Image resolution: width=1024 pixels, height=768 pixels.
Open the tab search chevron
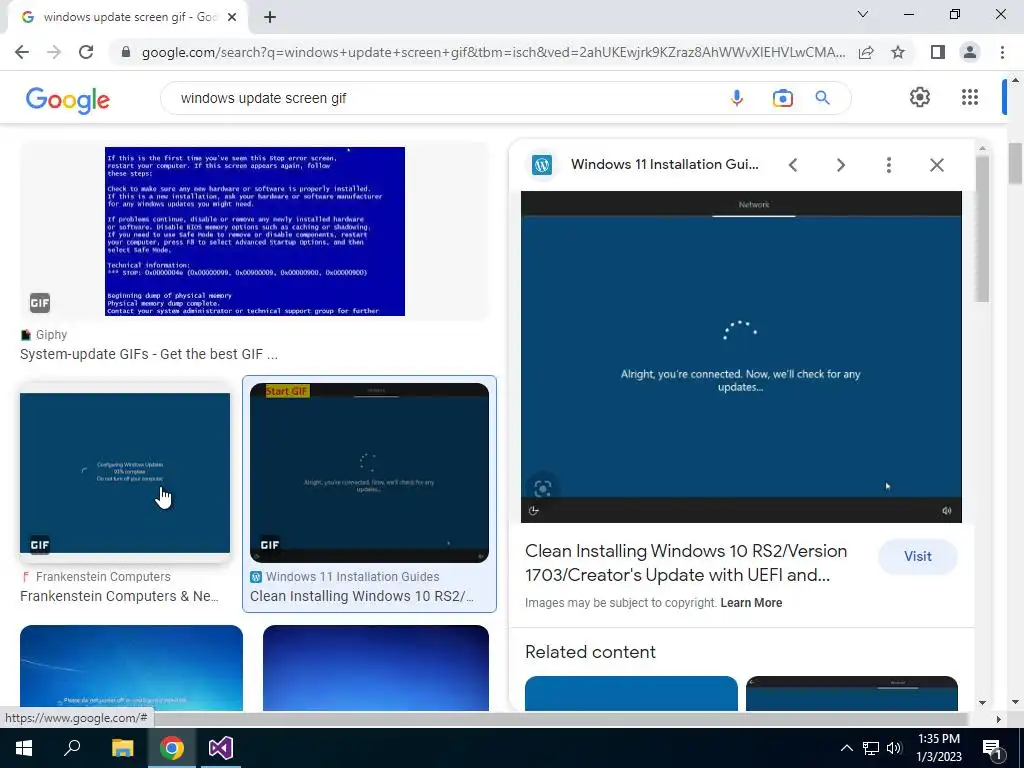(x=863, y=14)
